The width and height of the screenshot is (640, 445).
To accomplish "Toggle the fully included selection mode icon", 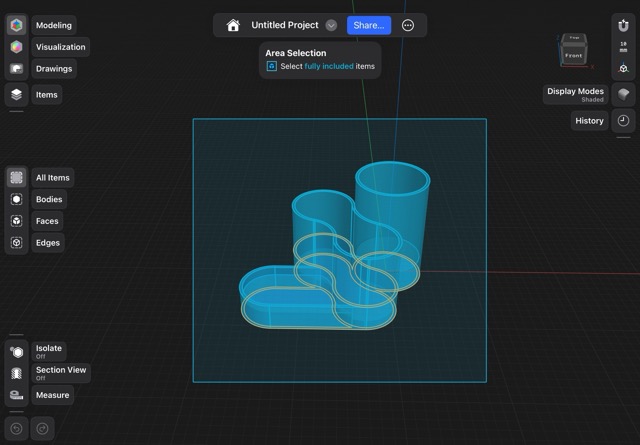I will tap(272, 66).
